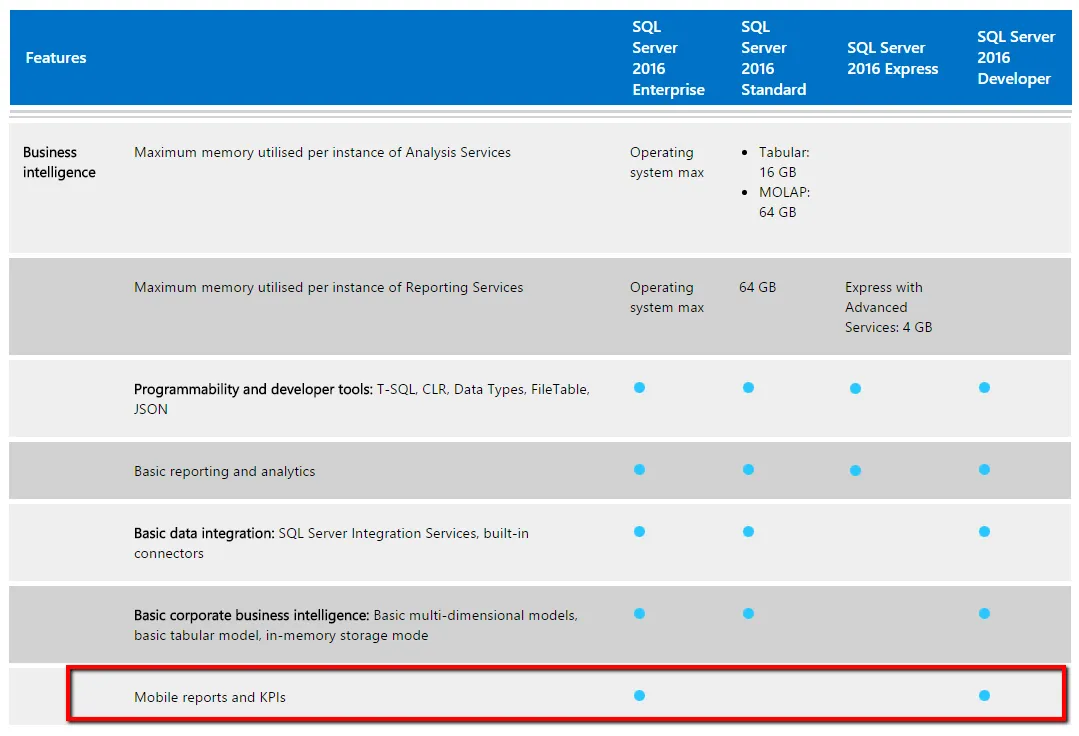Click the Tabular: 16 GB bullet
This screenshot has width=1079, height=736.
pyautogui.click(x=784, y=162)
